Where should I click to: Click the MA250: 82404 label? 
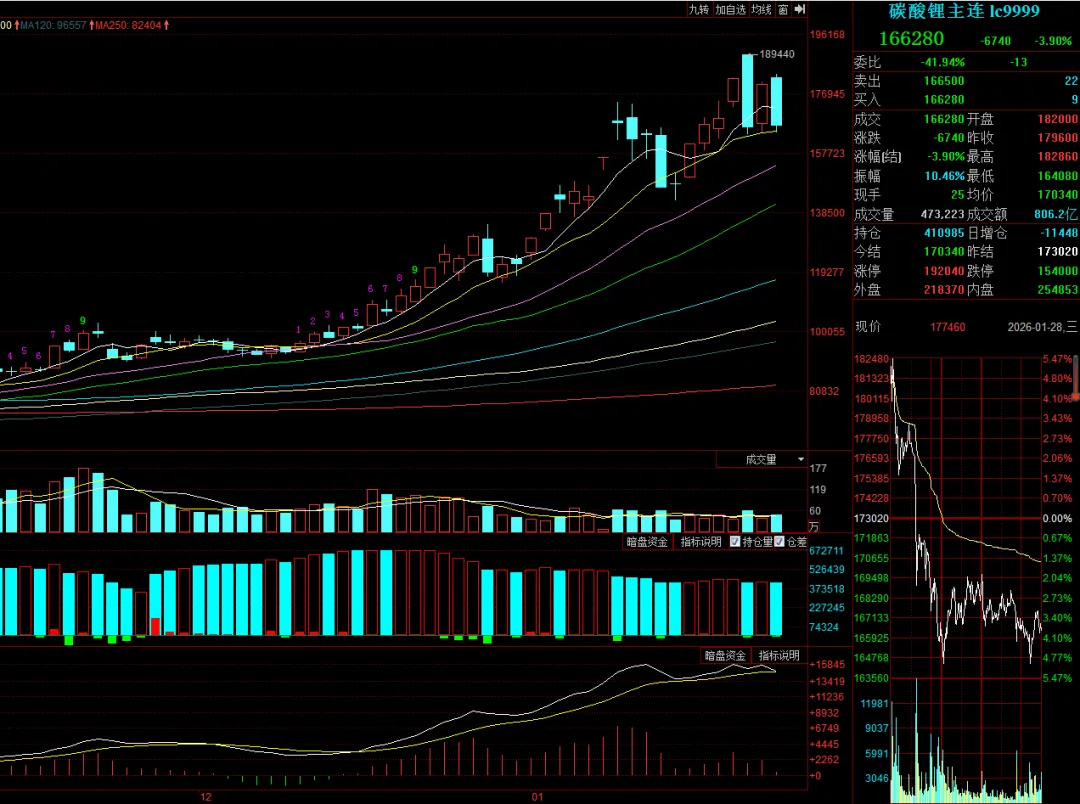pyautogui.click(x=128, y=25)
